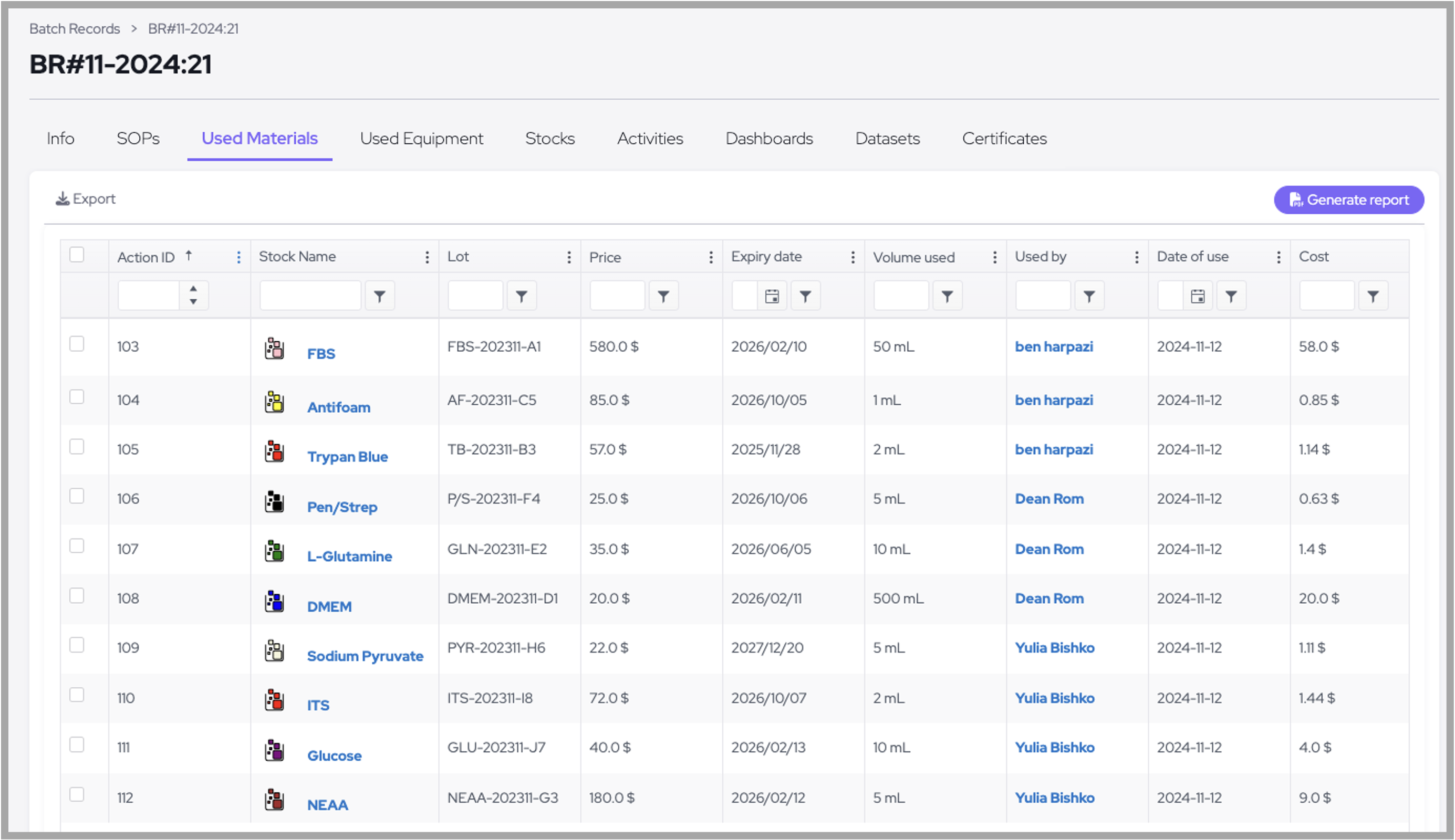Click the Used by filter funnel icon

1089,297
